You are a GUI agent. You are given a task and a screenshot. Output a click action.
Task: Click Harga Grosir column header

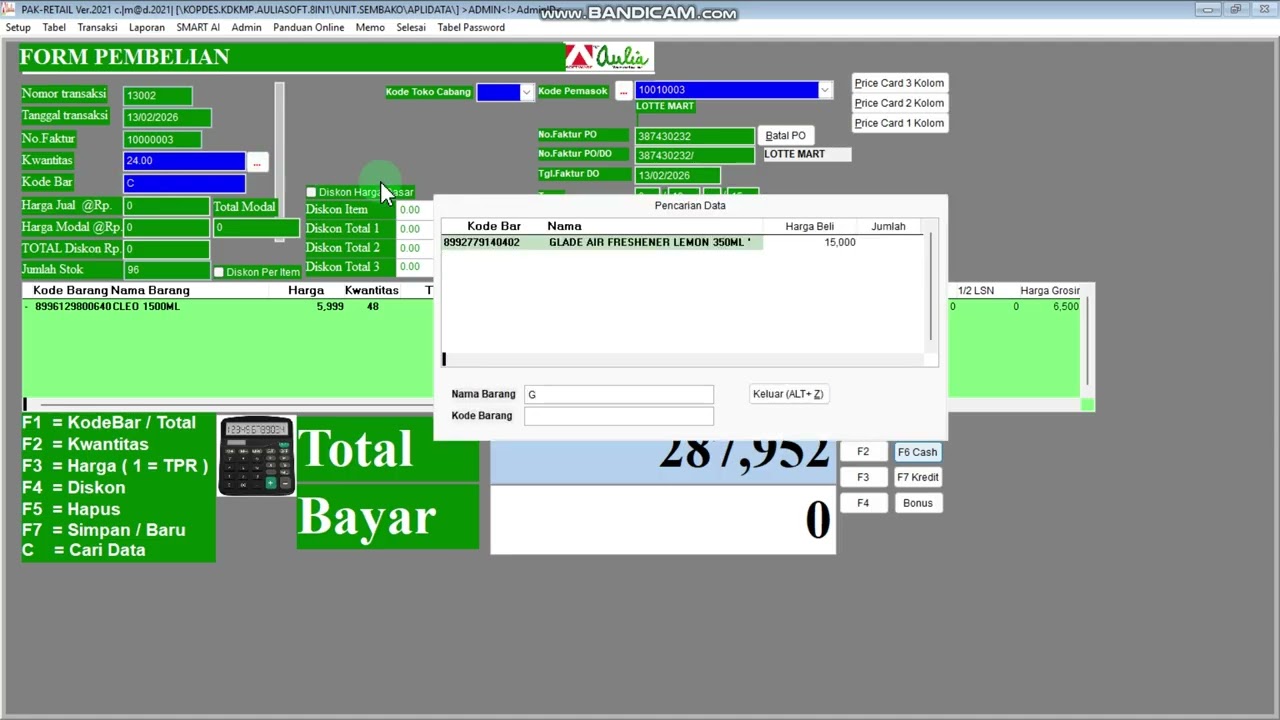1049,290
